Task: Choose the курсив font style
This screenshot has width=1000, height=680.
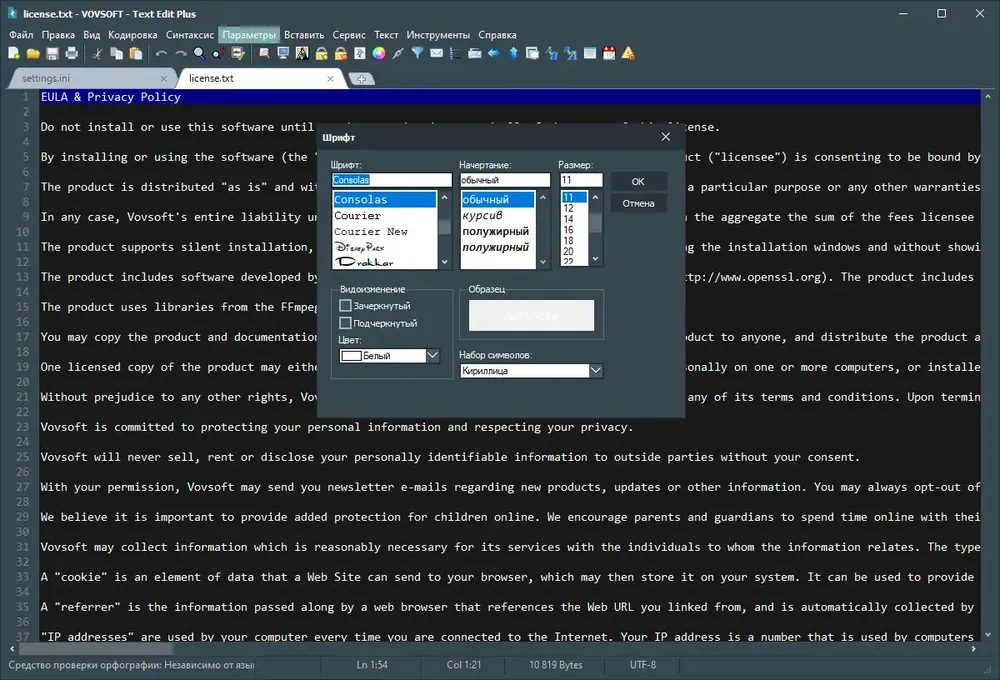Action: point(482,216)
